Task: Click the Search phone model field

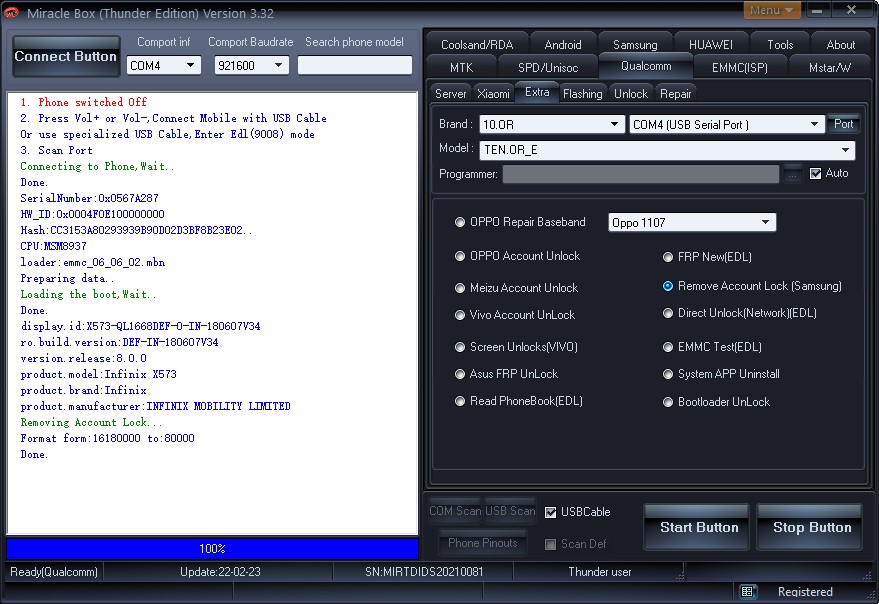Action: 355,66
